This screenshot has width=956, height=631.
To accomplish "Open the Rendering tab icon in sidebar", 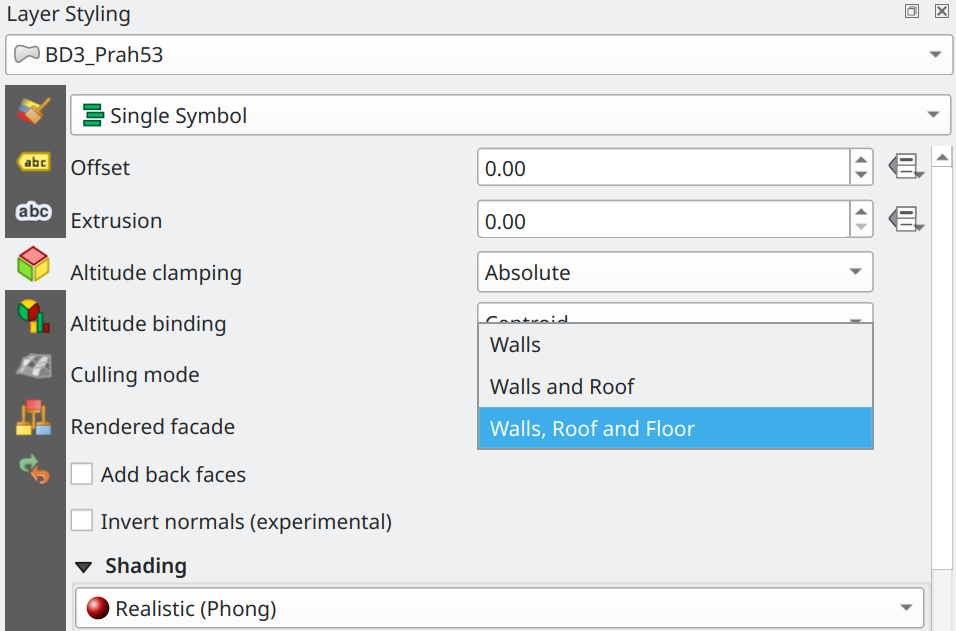I will coord(33,366).
